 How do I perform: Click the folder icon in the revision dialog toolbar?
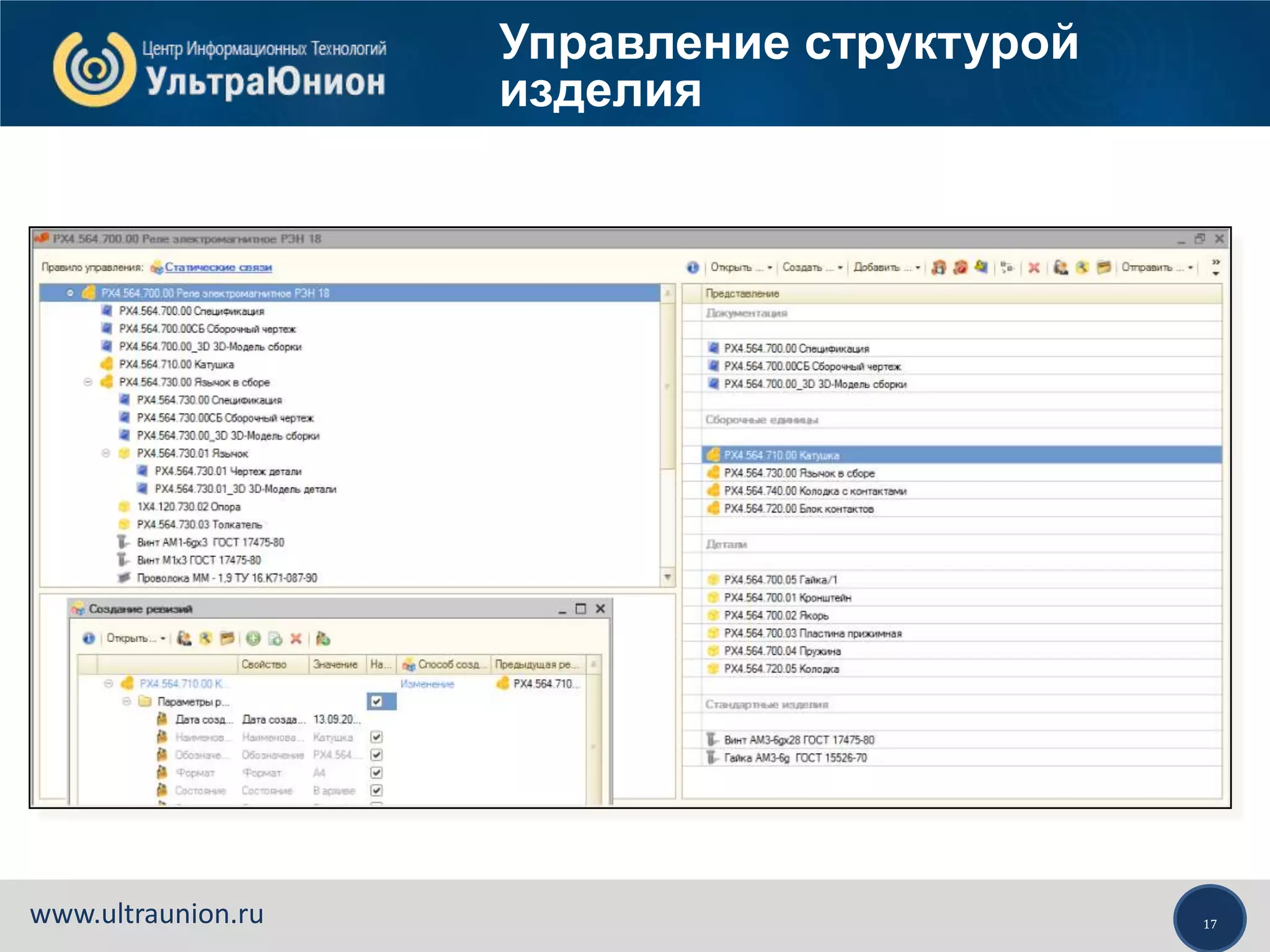(227, 638)
